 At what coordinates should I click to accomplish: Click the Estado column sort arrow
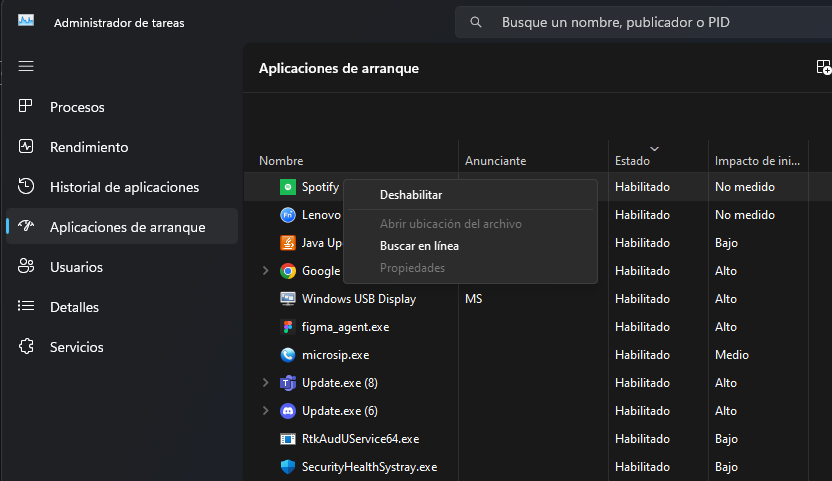[x=655, y=149]
